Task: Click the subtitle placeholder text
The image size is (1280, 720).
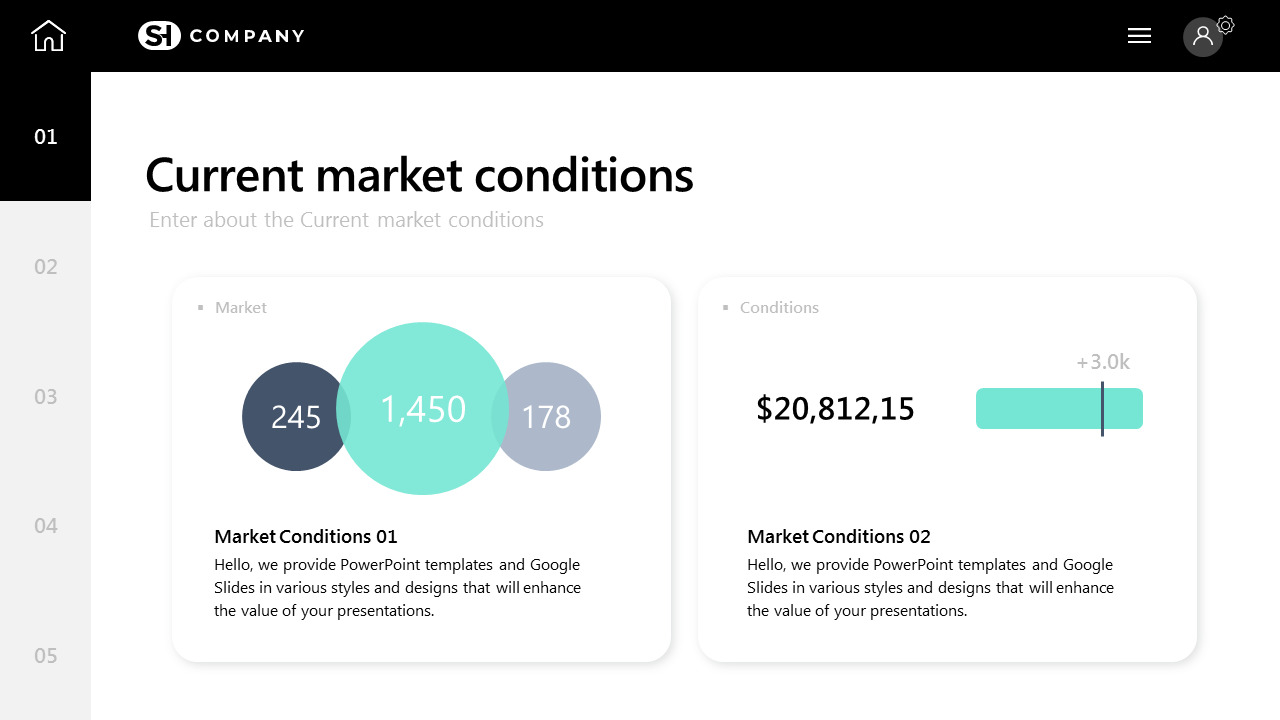Action: [346, 220]
